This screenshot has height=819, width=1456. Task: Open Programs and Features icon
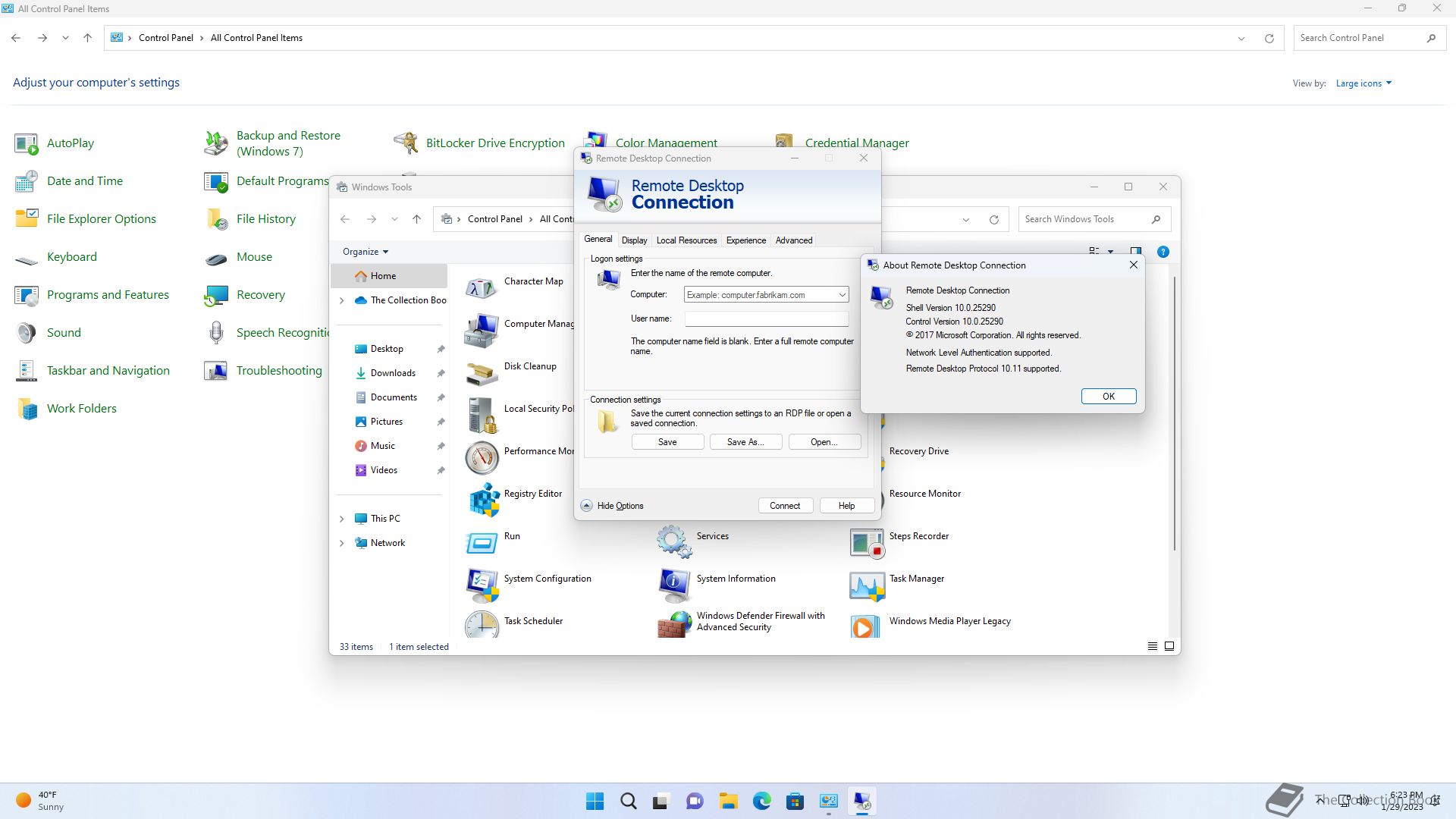click(27, 295)
